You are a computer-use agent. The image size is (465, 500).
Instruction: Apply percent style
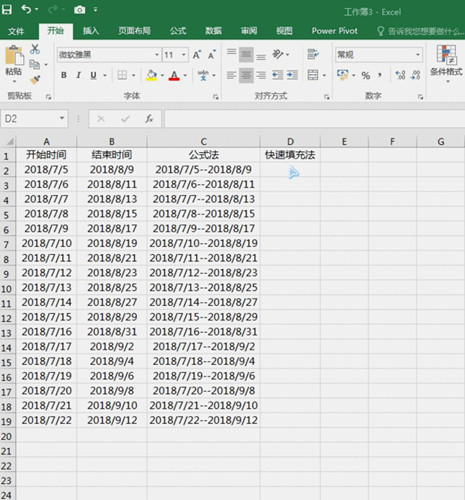[366, 76]
